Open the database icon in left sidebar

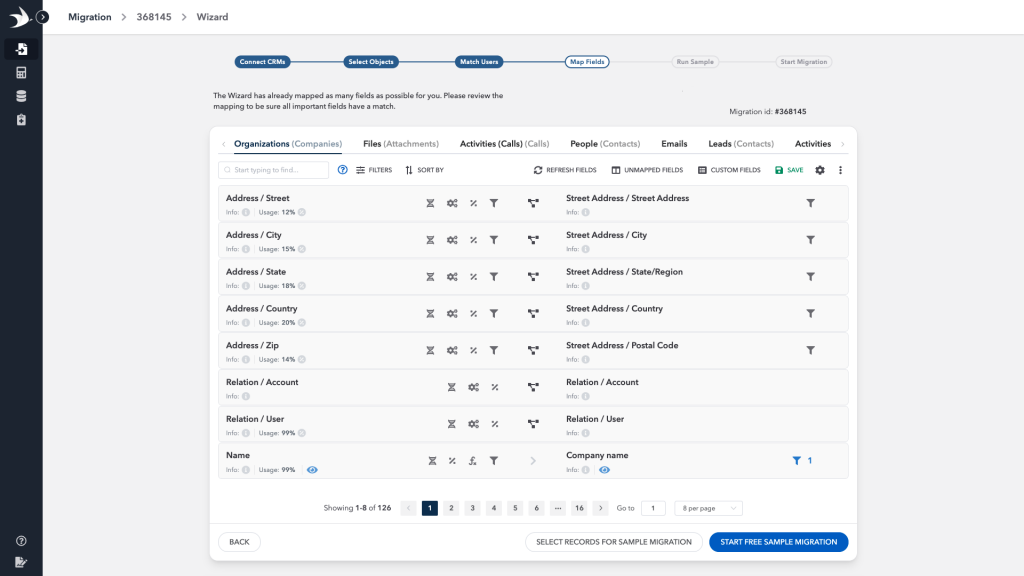[21, 96]
